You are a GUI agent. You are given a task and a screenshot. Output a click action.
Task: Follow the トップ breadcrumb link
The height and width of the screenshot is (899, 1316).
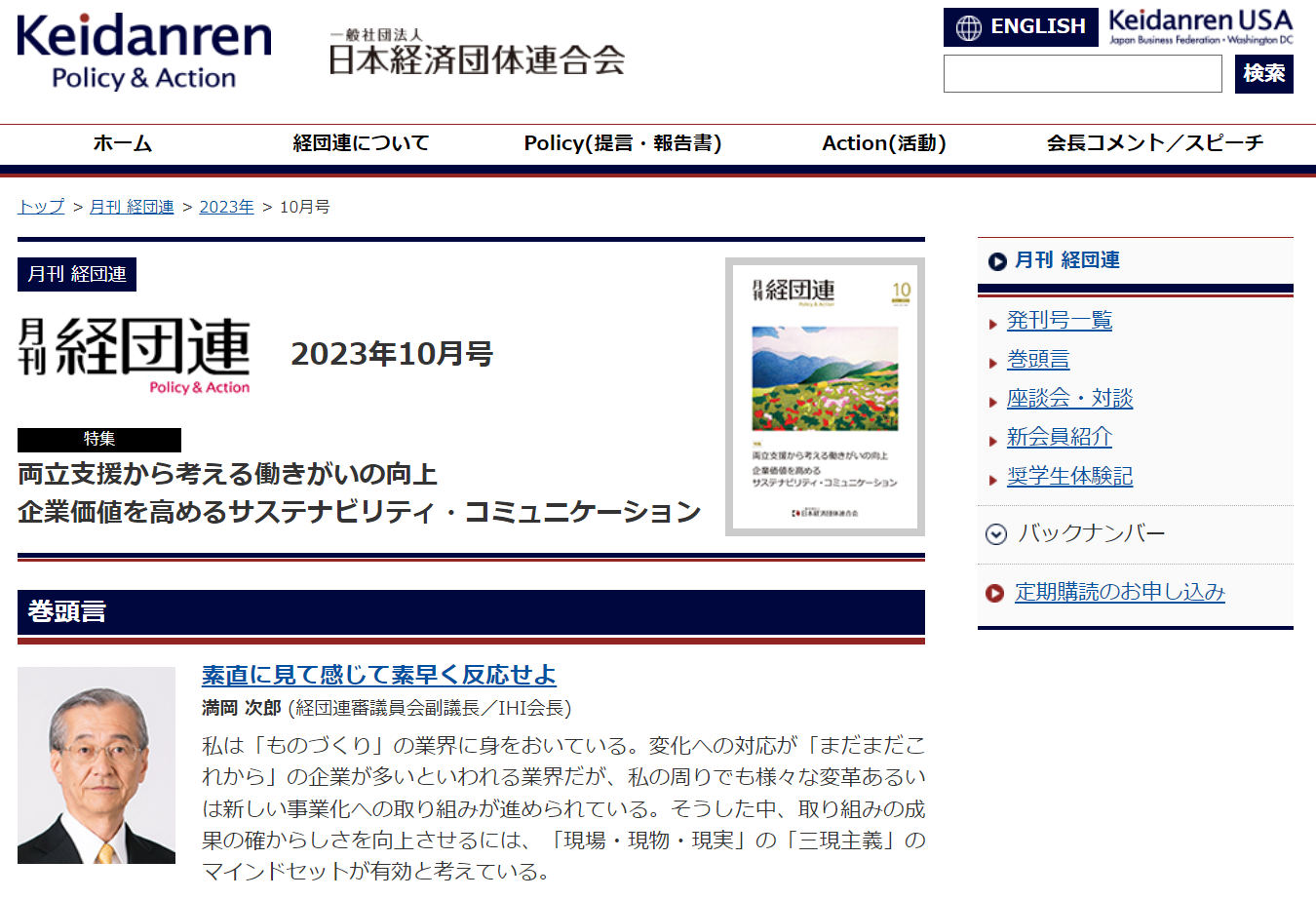[x=41, y=207]
